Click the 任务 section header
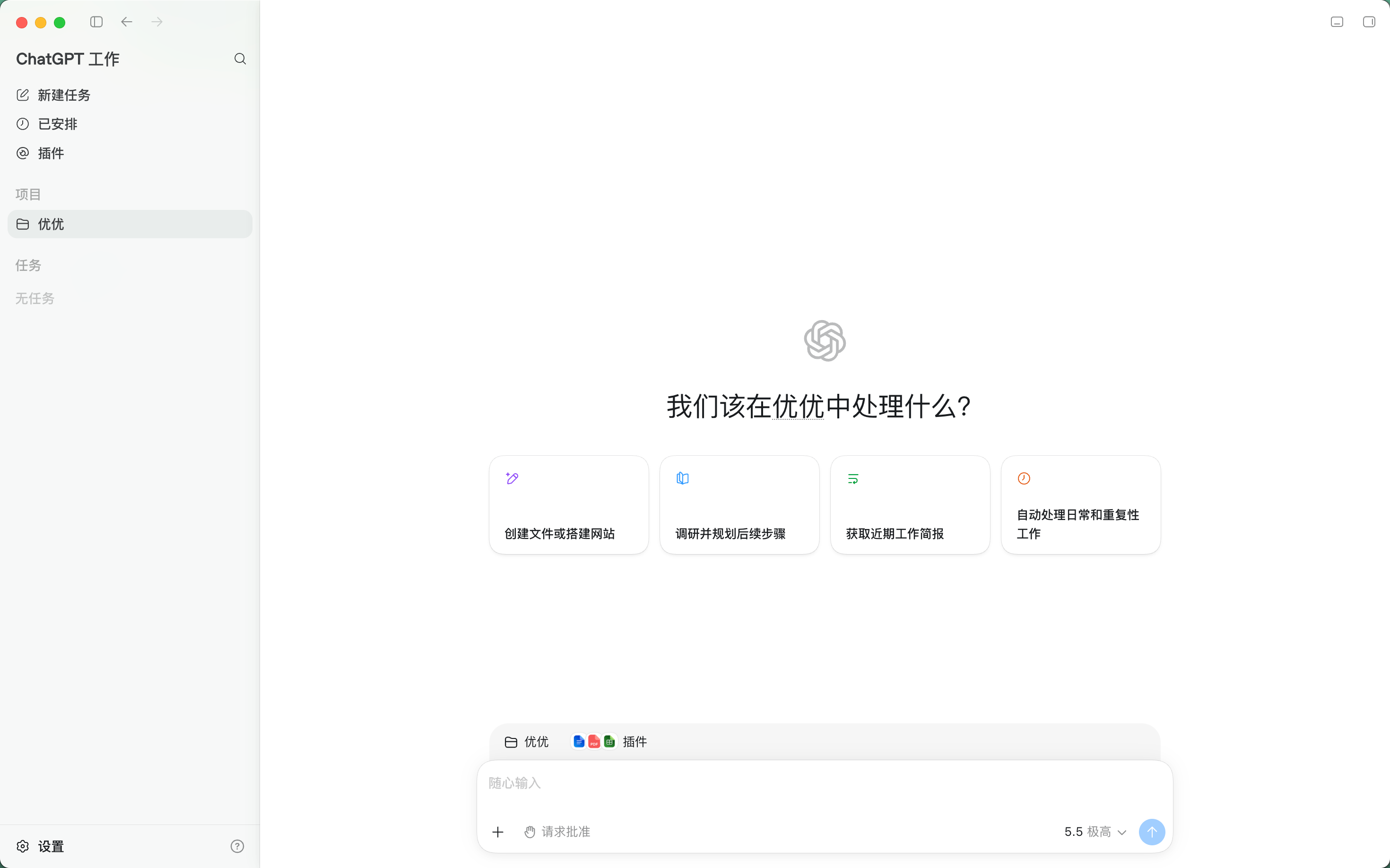This screenshot has width=1390, height=868. [28, 265]
